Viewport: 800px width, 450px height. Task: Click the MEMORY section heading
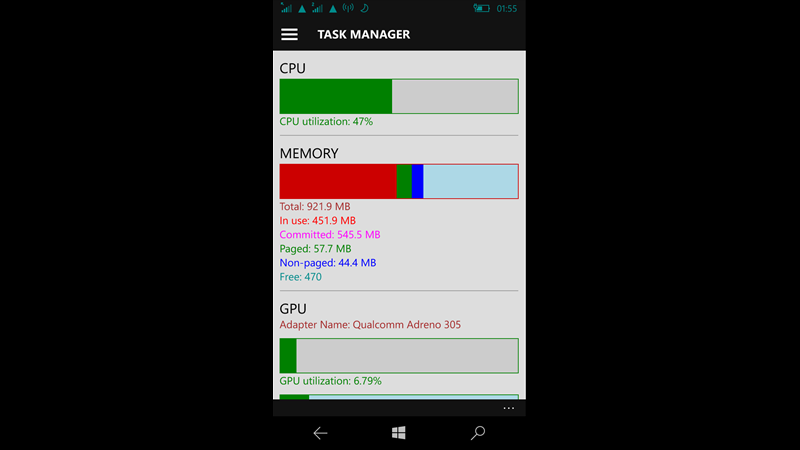(x=309, y=153)
